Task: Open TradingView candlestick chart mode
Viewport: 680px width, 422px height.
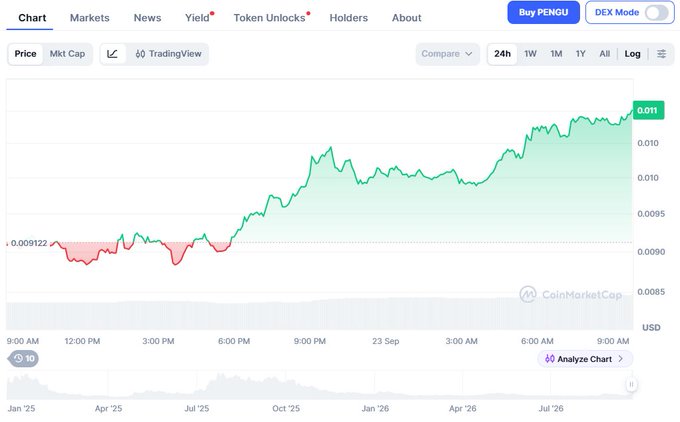Action: pos(168,54)
